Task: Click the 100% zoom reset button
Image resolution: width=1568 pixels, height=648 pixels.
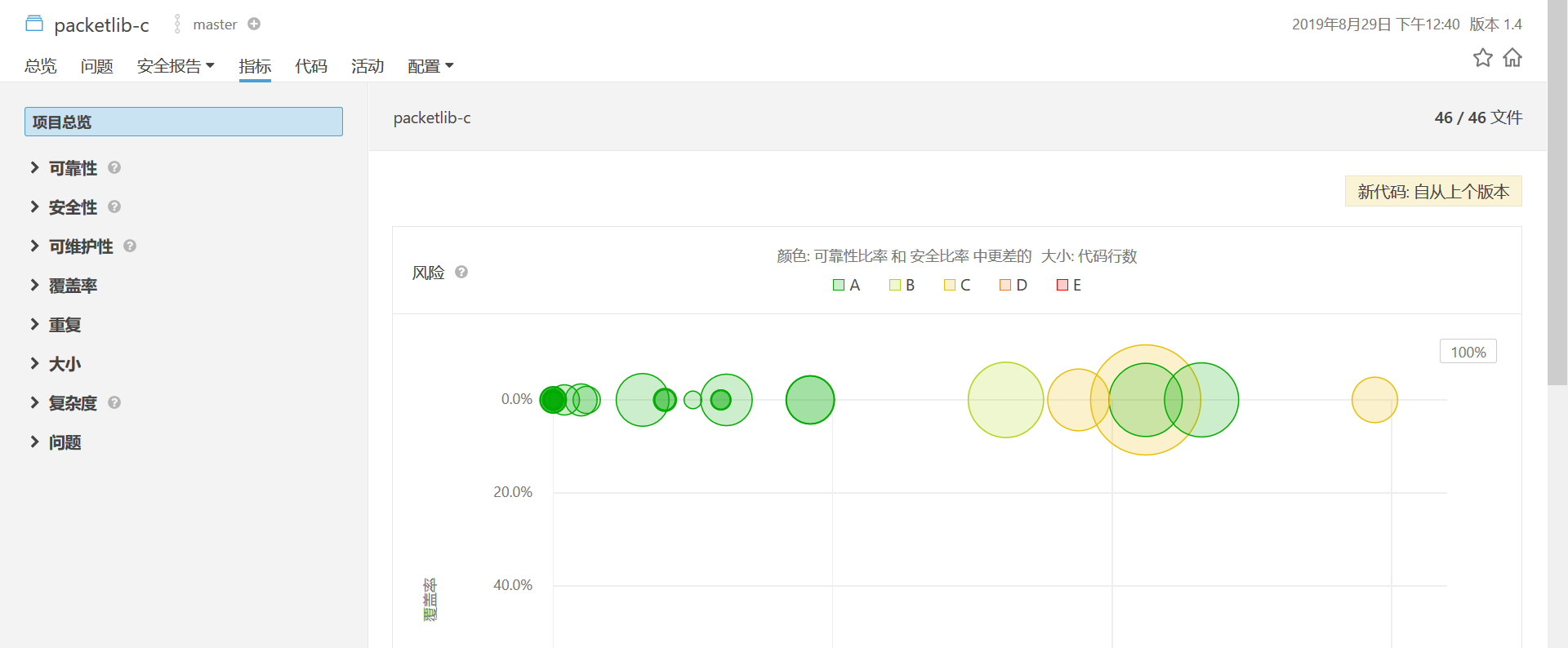Action: (x=1468, y=352)
